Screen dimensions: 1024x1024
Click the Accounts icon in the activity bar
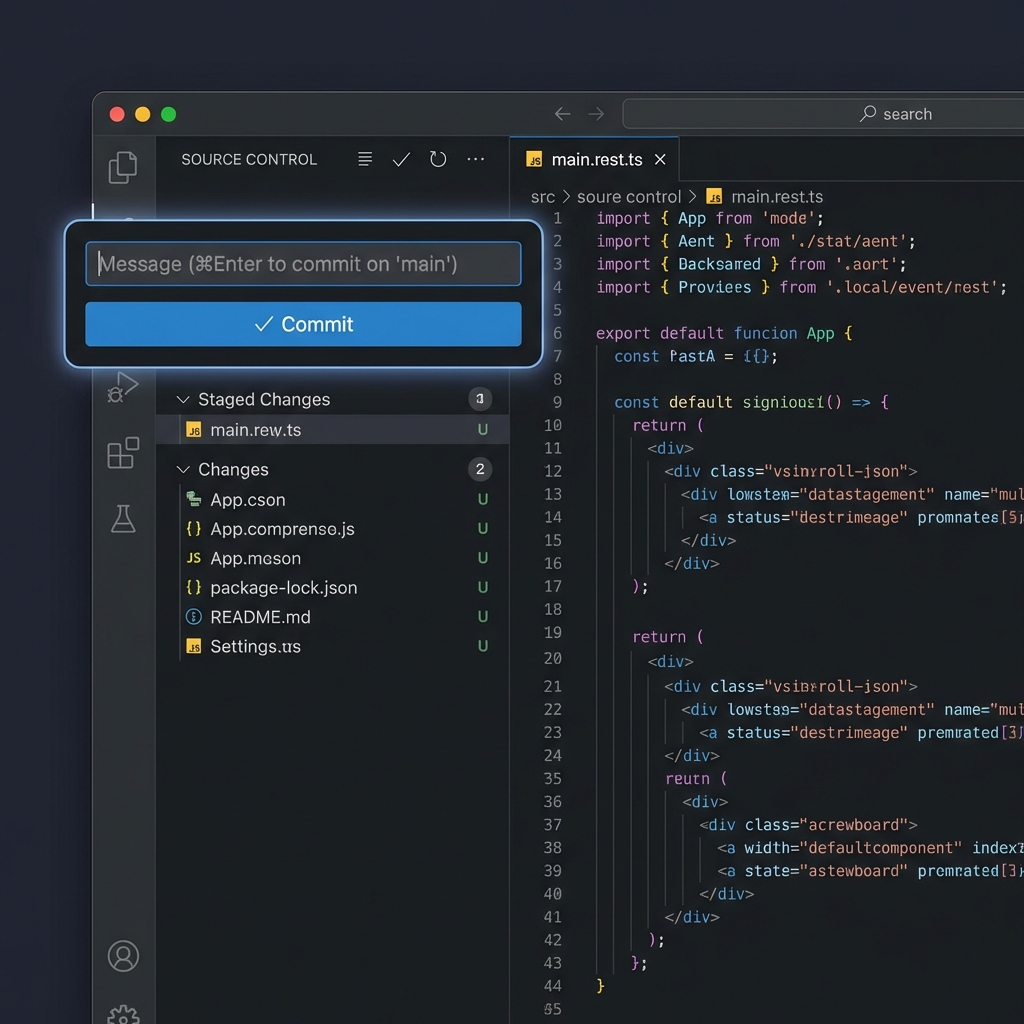122,957
